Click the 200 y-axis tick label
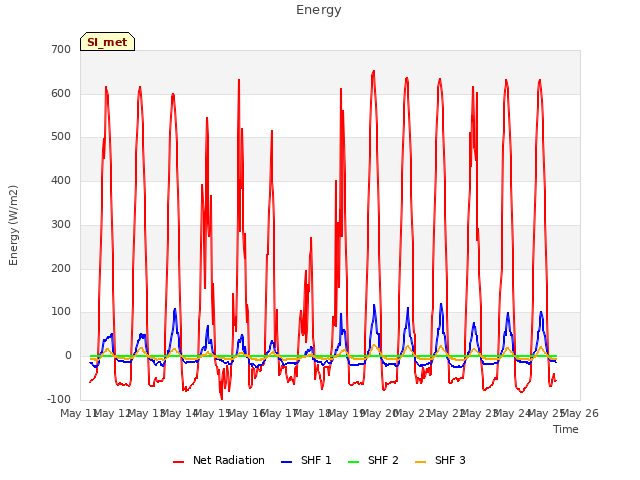This screenshot has width=640, height=480. point(61,268)
